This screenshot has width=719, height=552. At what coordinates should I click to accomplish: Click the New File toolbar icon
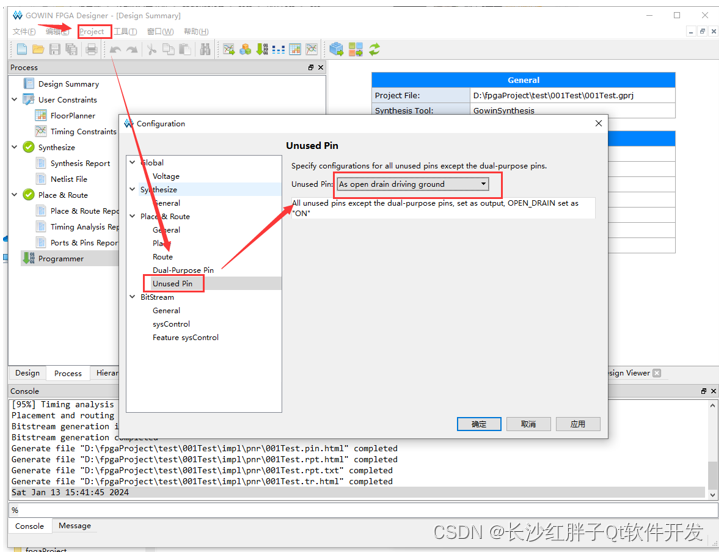click(22, 49)
